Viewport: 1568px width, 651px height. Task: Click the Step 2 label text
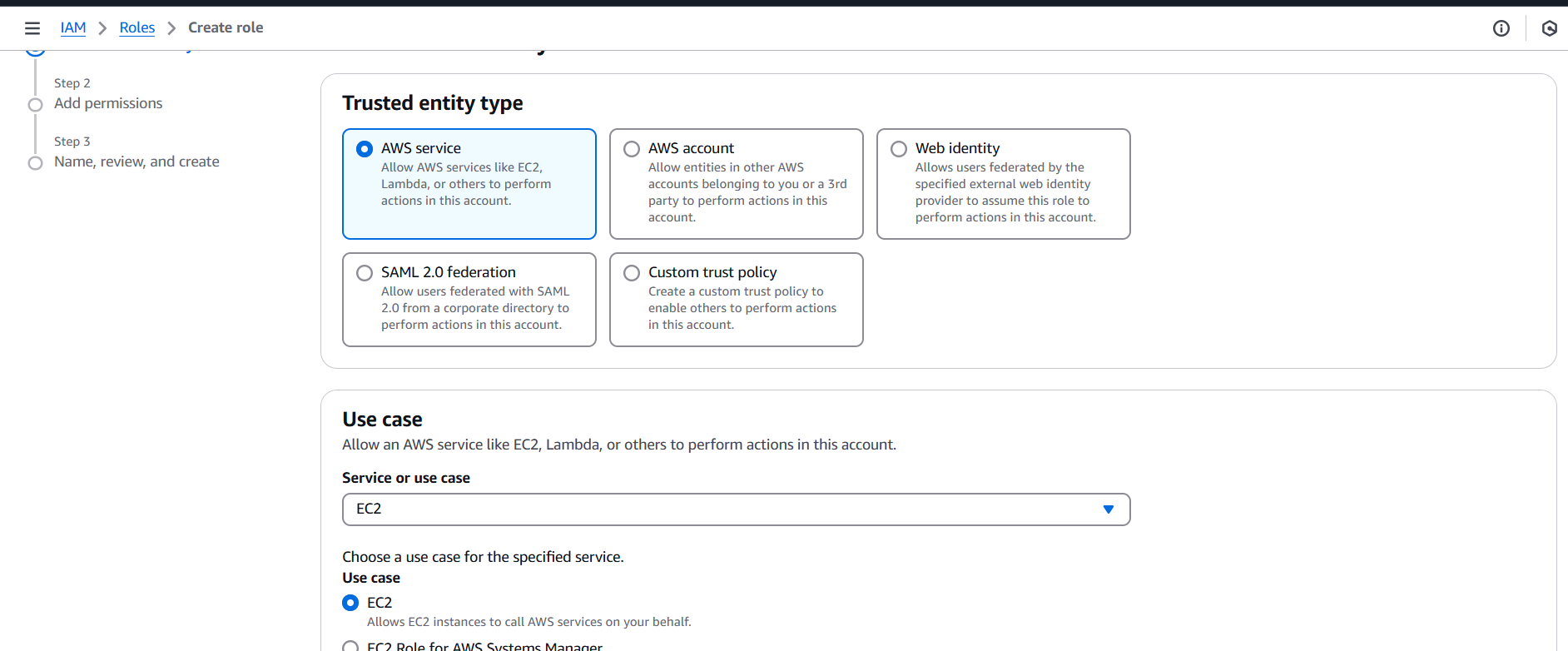point(72,83)
